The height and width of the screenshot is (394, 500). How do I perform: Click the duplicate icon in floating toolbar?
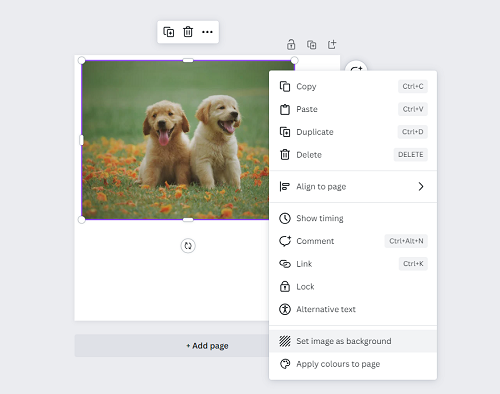[x=169, y=32]
